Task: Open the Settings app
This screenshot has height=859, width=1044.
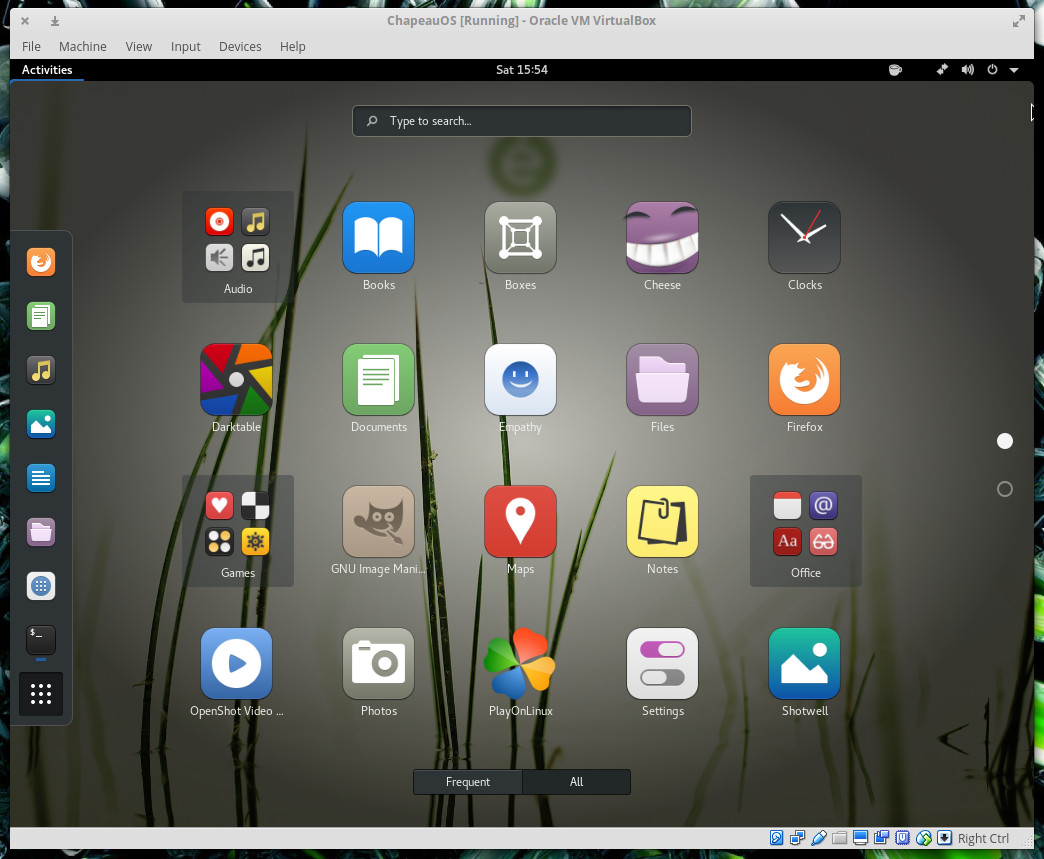Action: (x=662, y=663)
